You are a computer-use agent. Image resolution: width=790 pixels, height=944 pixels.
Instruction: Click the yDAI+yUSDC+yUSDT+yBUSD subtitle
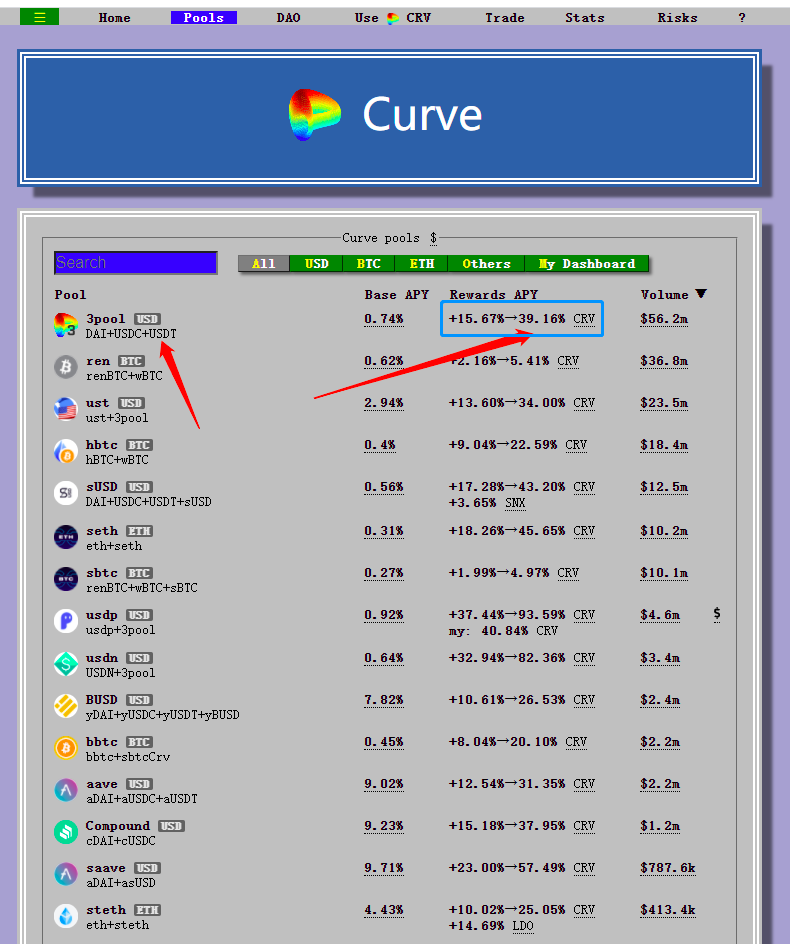tap(163, 715)
